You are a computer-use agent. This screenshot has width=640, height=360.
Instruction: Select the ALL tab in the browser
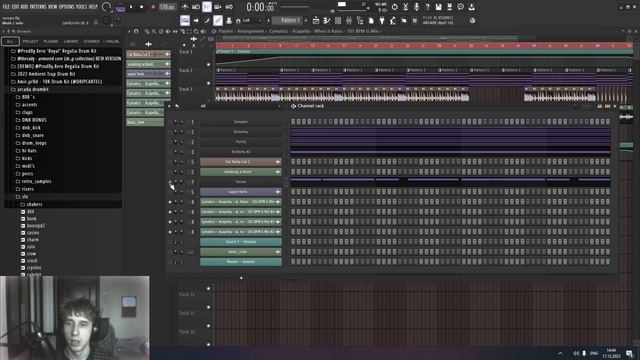[x=10, y=41]
